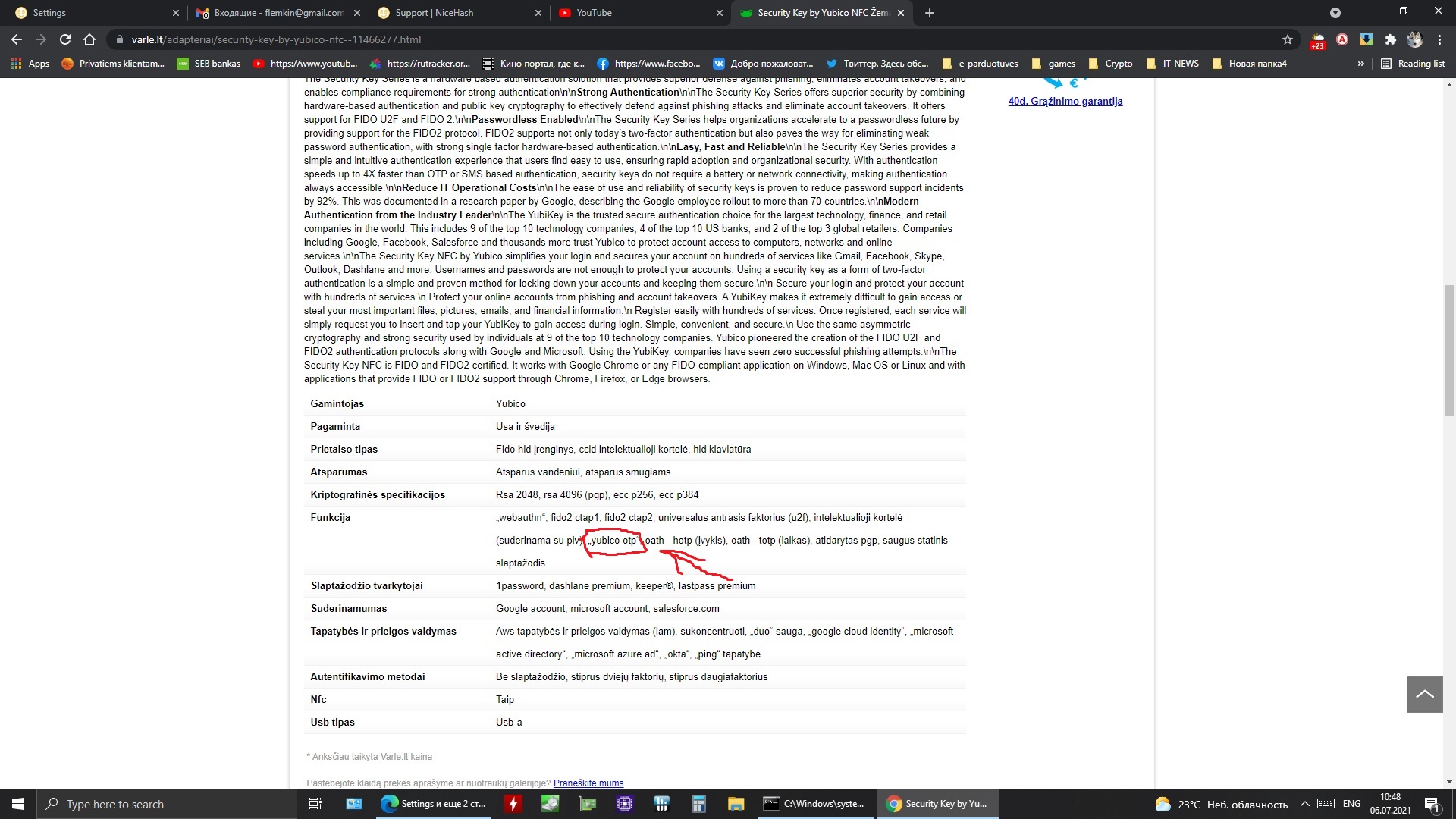Bookmark this page with the star icon
The height and width of the screenshot is (819, 1456).
1288,39
